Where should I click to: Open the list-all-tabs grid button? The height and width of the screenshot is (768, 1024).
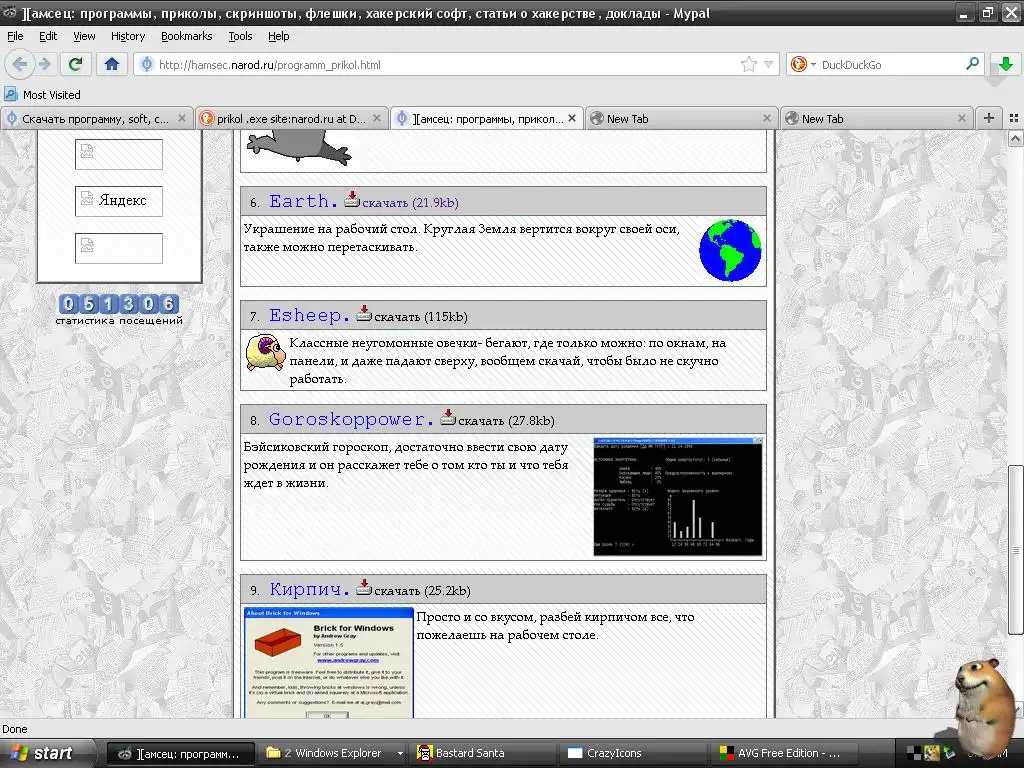(x=1014, y=118)
